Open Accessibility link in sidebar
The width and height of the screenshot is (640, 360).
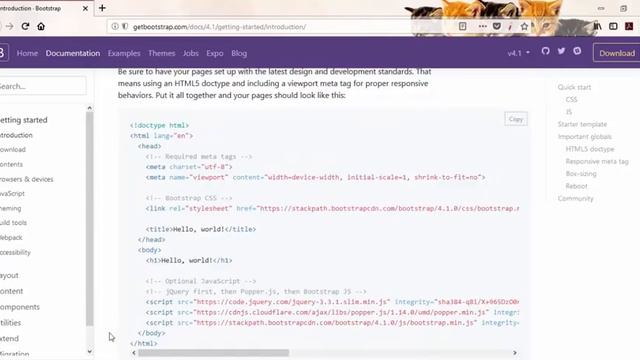(x=16, y=252)
